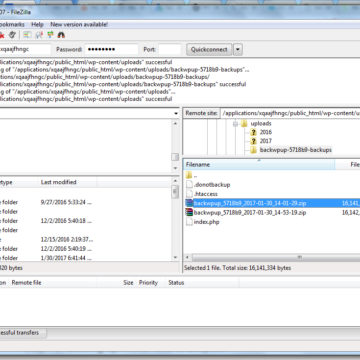Click the question-mark folder icon for 2017
This screenshot has height=360, width=360.
coord(253,141)
